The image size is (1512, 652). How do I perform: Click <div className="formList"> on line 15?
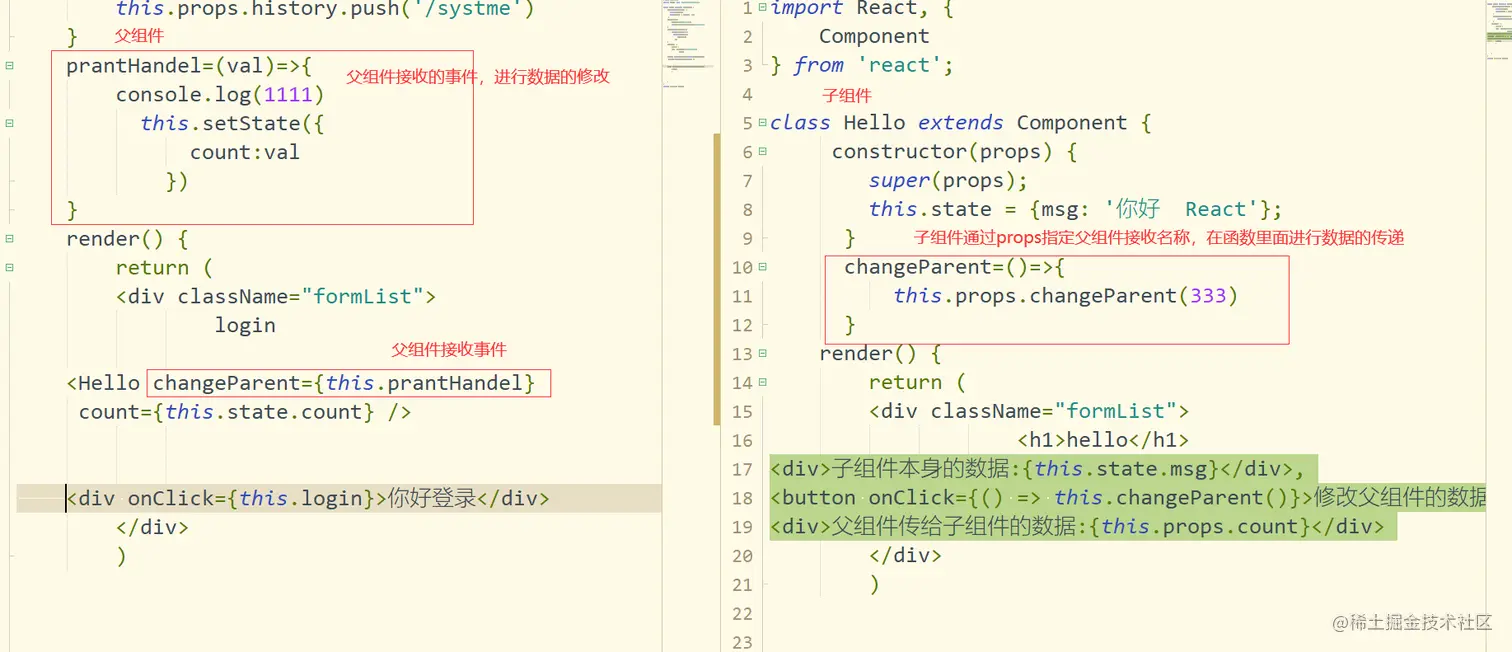1029,411
